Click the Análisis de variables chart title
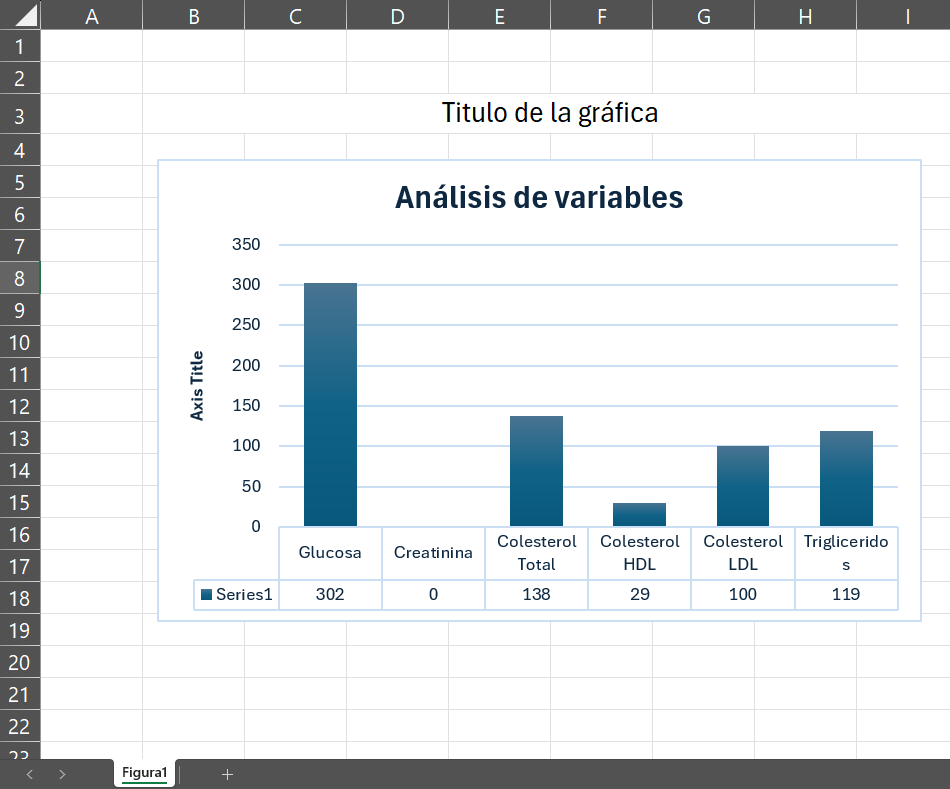 (x=539, y=198)
